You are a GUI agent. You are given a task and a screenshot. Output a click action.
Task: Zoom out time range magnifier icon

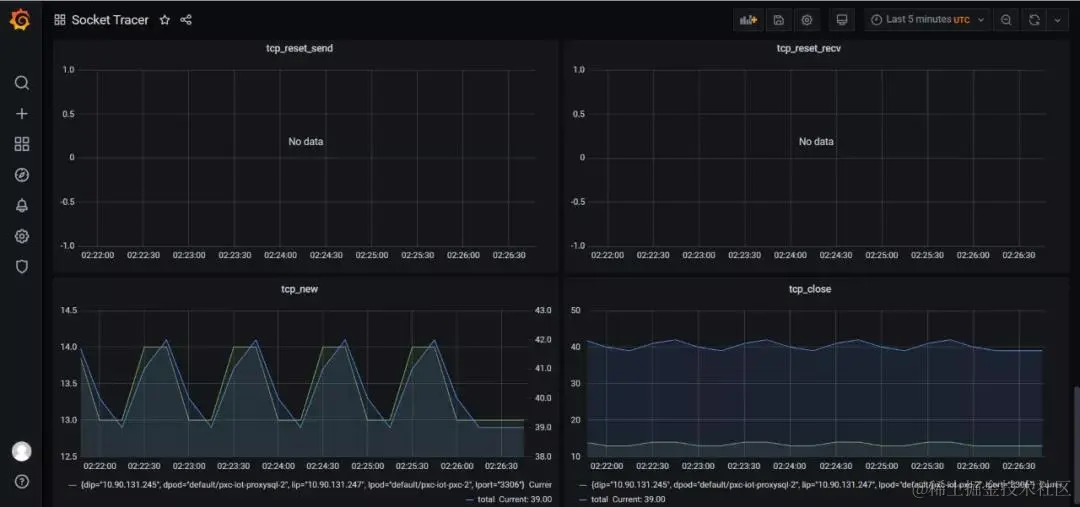click(1006, 20)
